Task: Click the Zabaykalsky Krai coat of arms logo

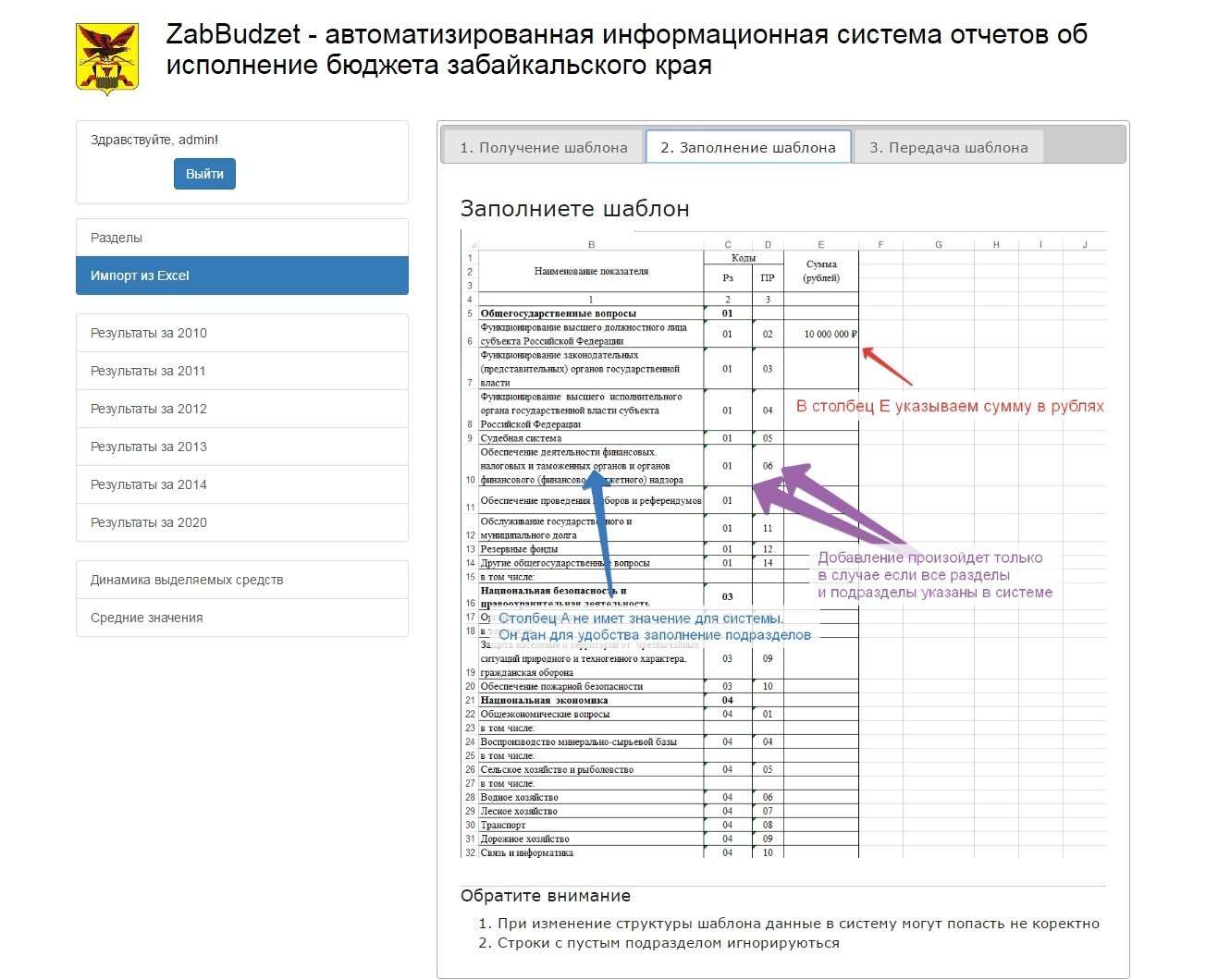Action: [107, 59]
